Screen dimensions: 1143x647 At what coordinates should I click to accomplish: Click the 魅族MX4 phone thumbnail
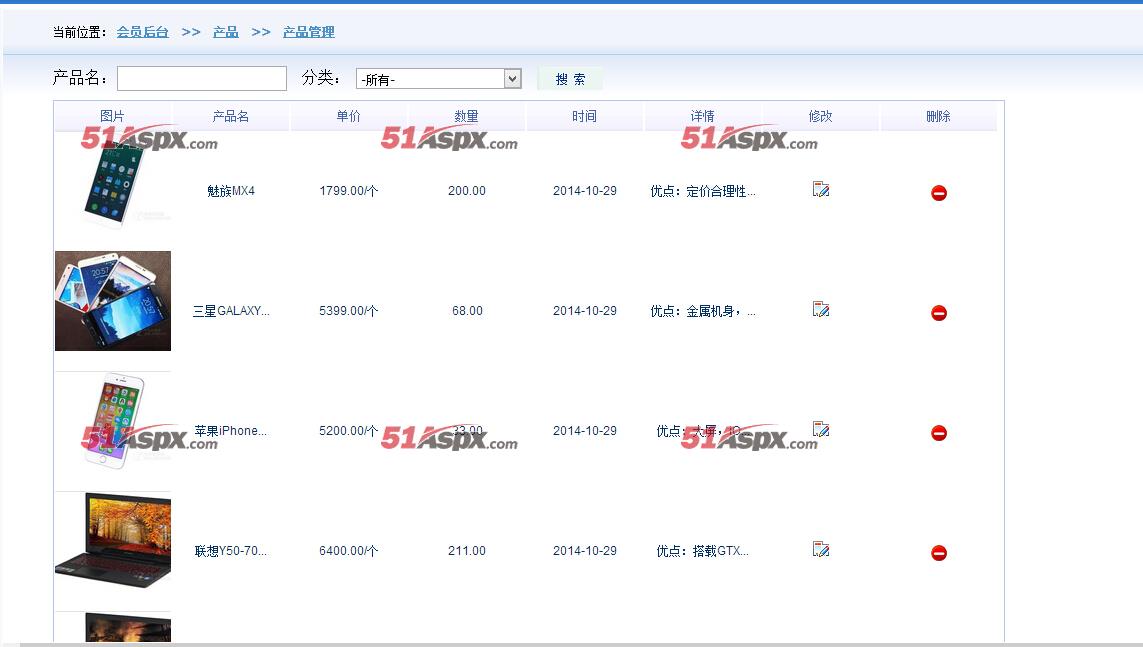113,185
